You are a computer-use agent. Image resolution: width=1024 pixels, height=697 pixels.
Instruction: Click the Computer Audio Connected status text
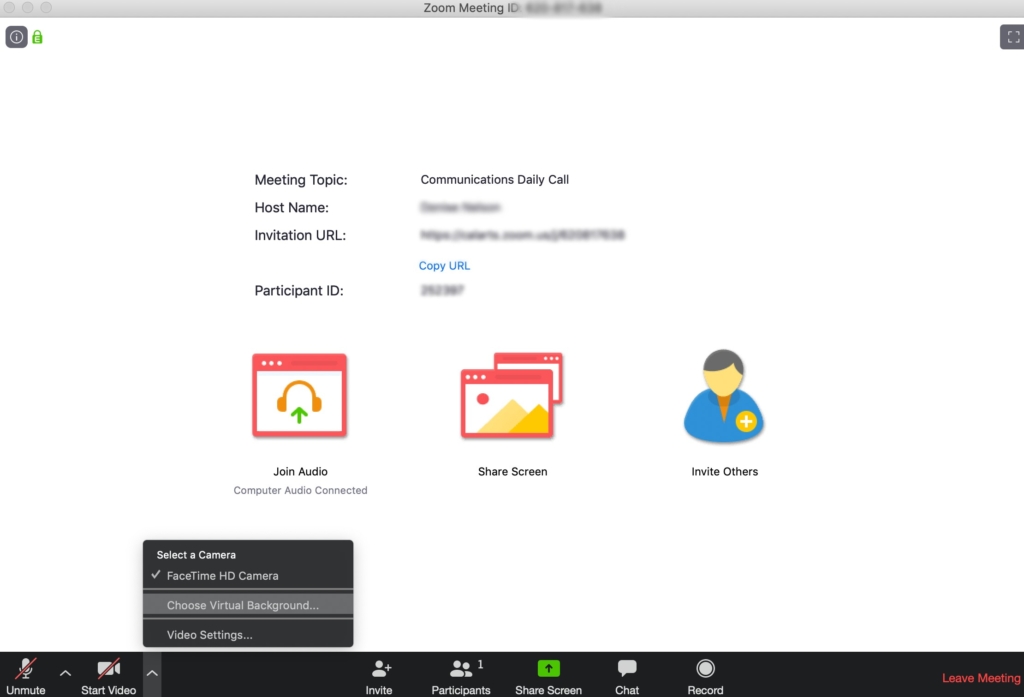pos(300,491)
